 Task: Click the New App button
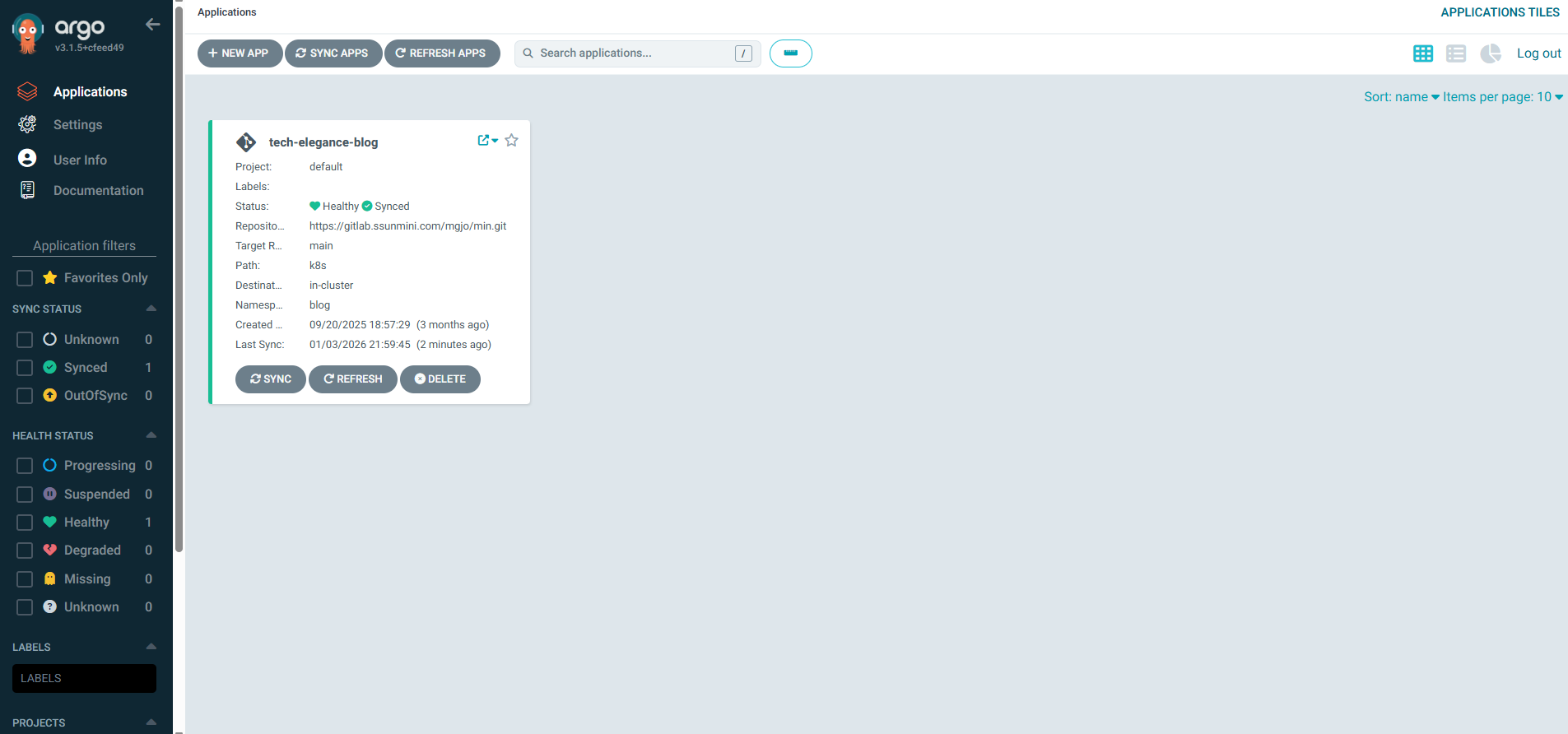click(x=240, y=53)
